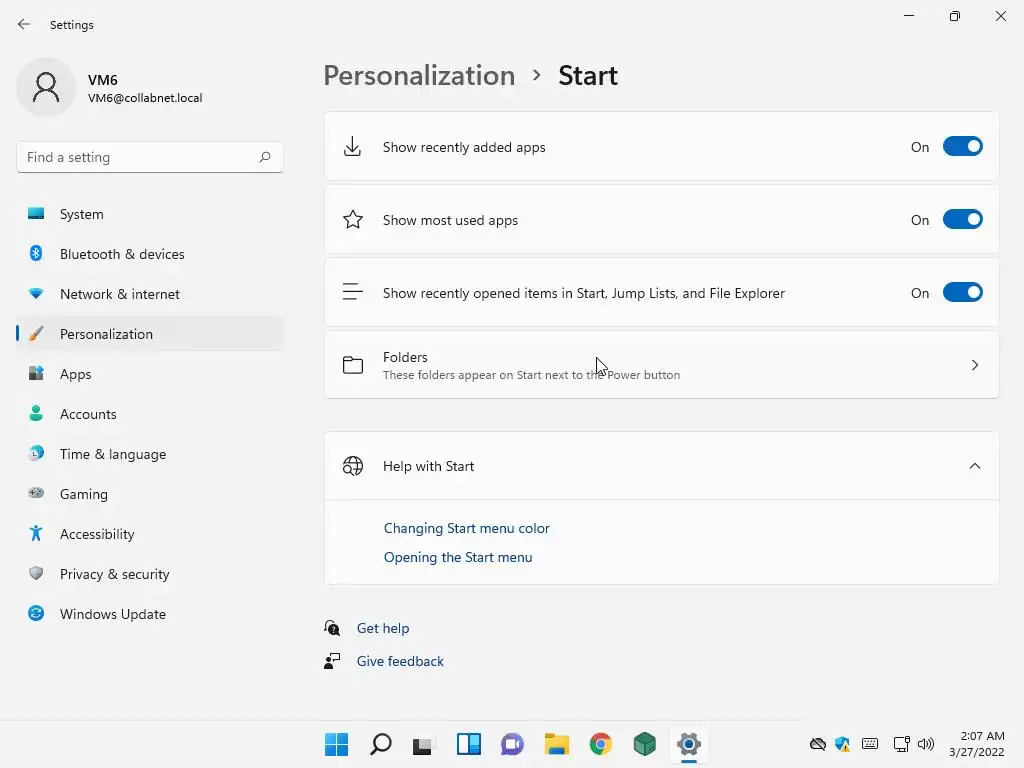Toggle Show recently opened items switch
Screen dimensions: 1024x768
pyautogui.click(x=962, y=293)
